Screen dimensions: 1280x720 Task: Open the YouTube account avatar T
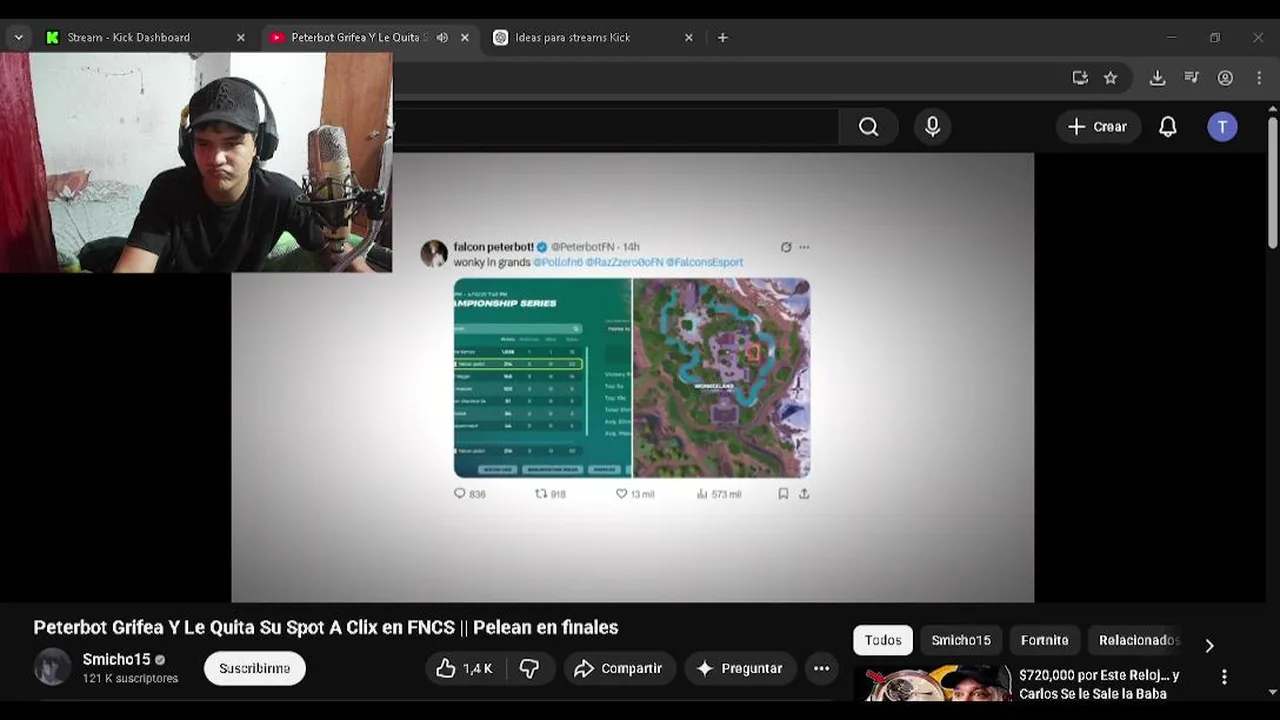[x=1222, y=127]
